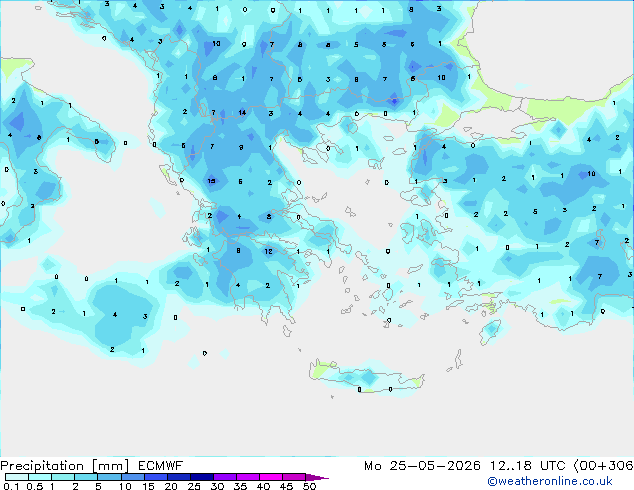Select the 20–25 mm dark blue swatch
The width and height of the screenshot is (634, 490).
[x=178, y=477]
